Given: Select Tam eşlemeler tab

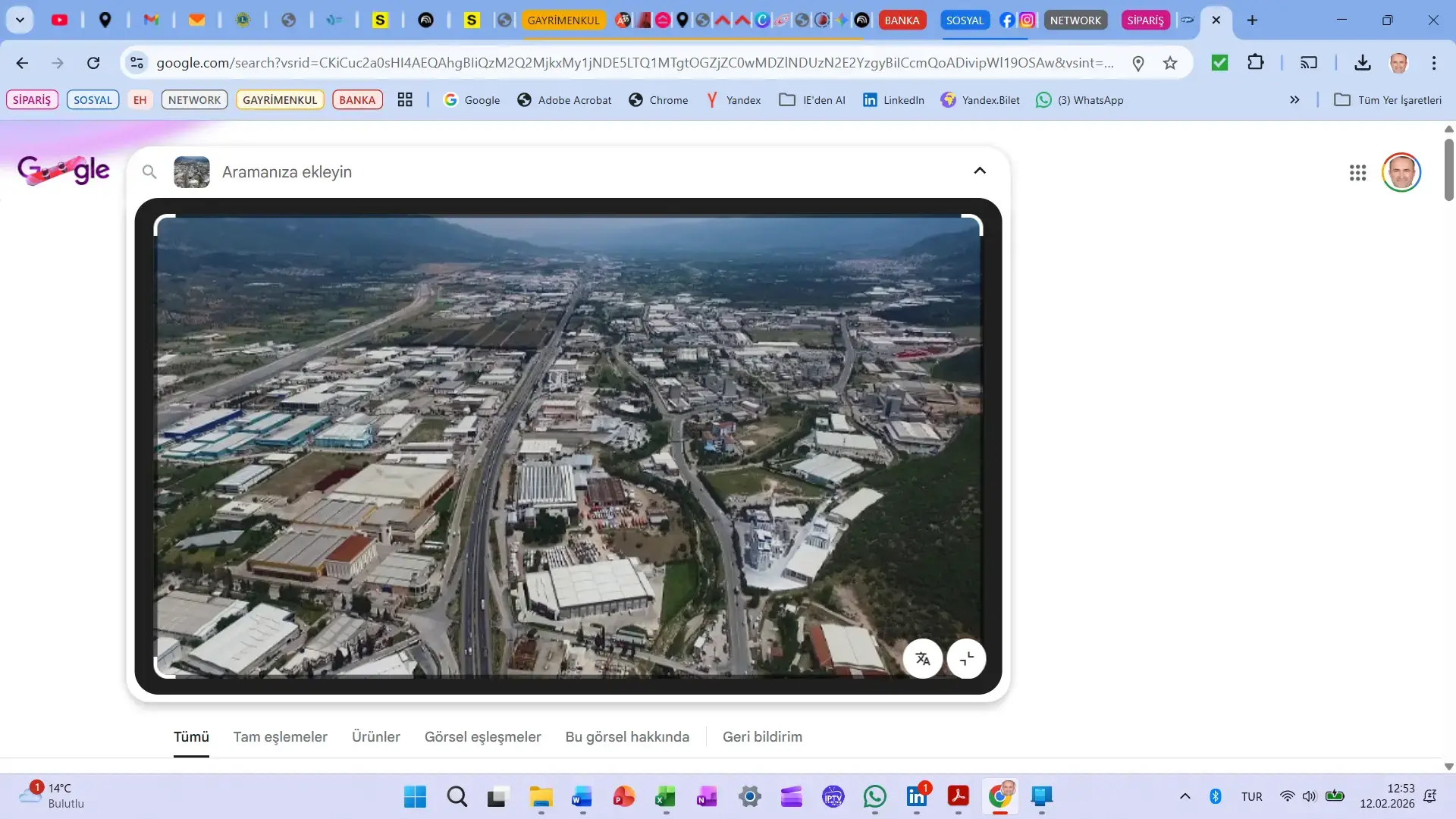Looking at the screenshot, I should click(280, 736).
